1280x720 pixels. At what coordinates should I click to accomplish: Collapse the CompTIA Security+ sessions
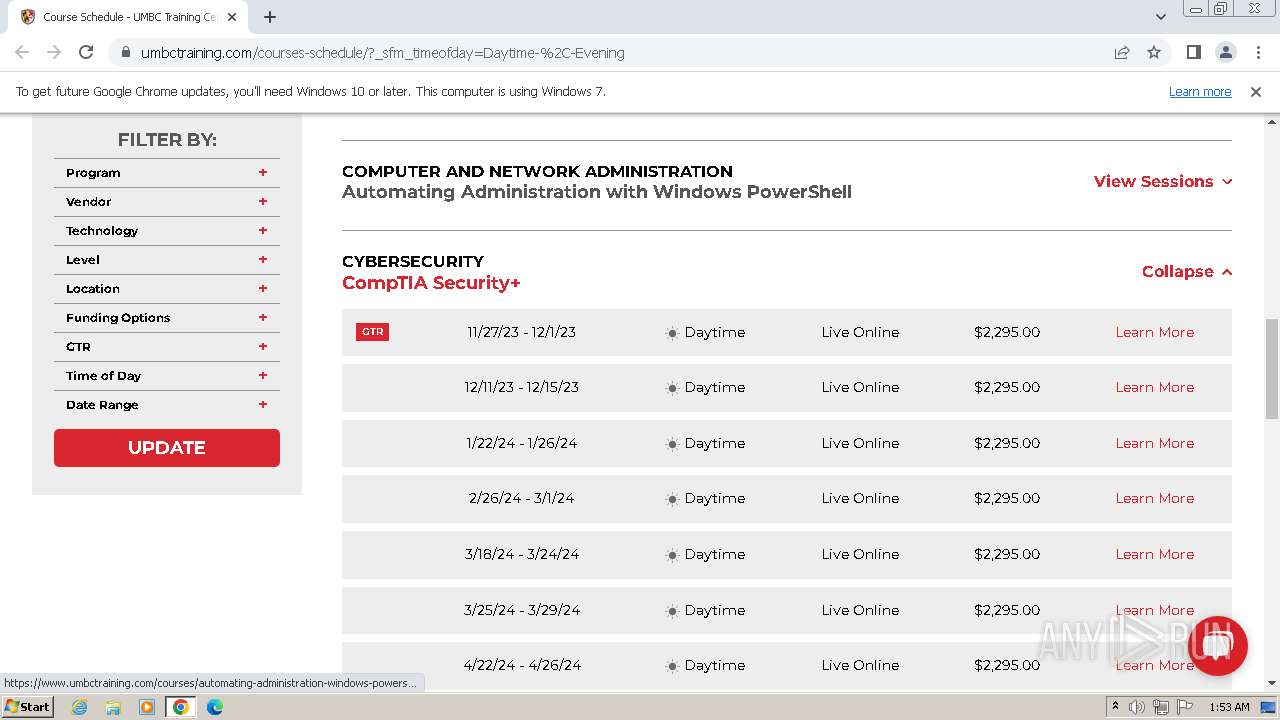pyautogui.click(x=1186, y=272)
